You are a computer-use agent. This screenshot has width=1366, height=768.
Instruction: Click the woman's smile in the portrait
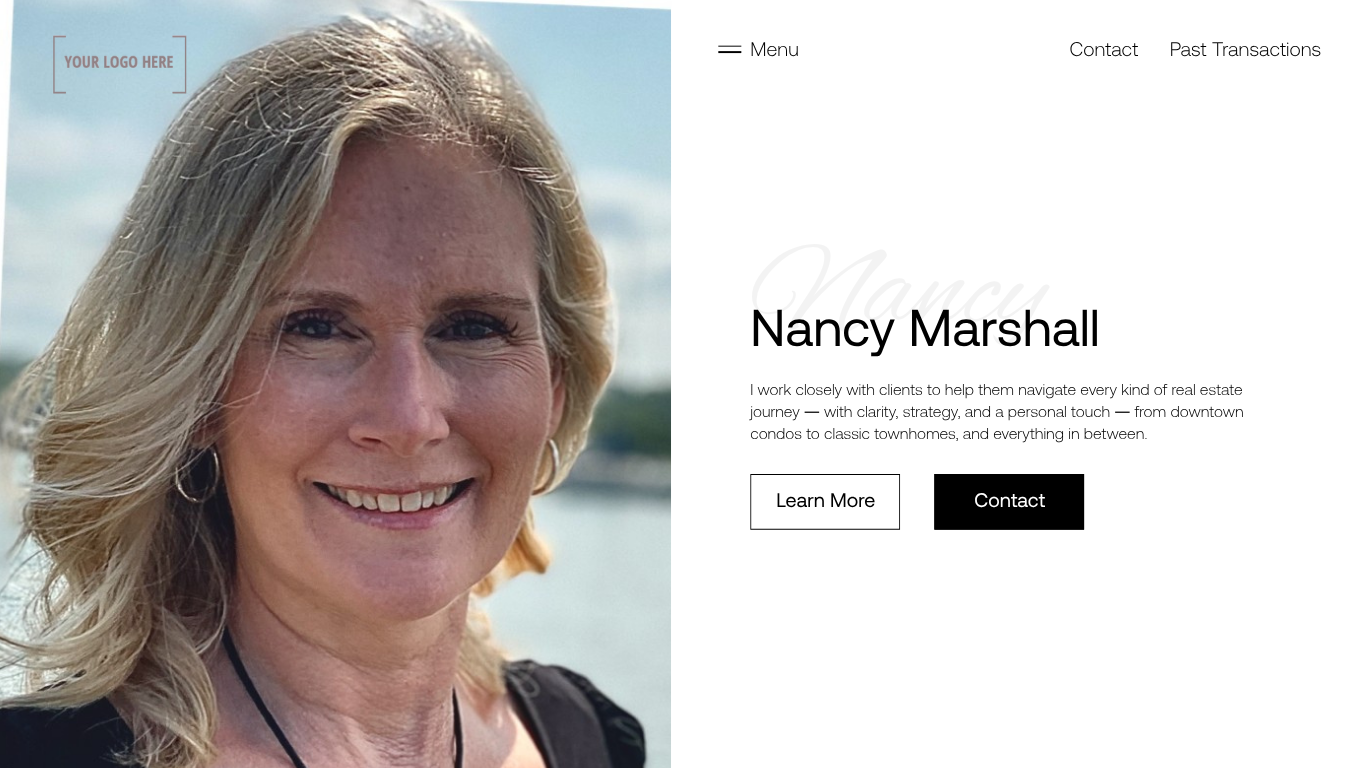(393, 497)
